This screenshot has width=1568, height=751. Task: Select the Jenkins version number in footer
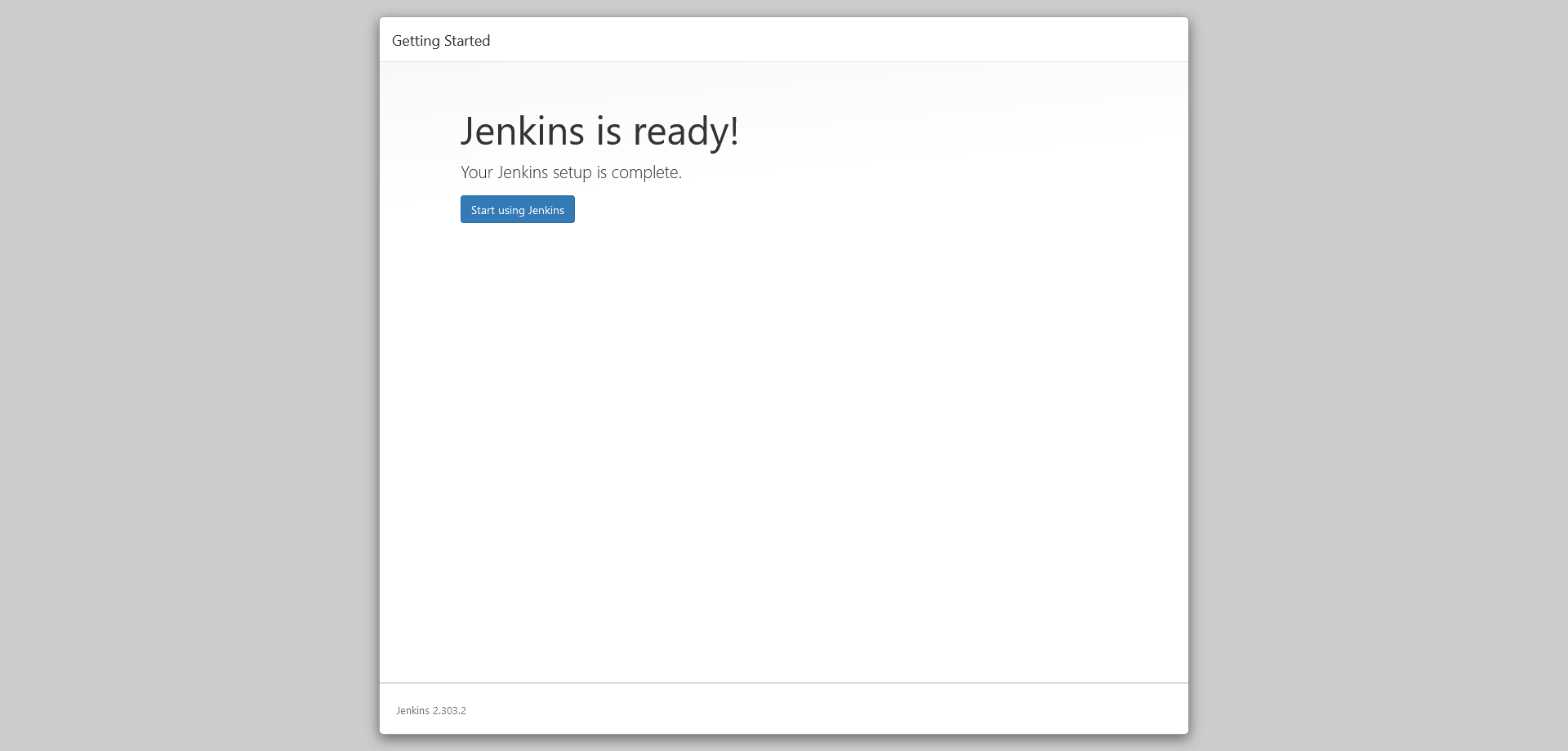click(449, 710)
